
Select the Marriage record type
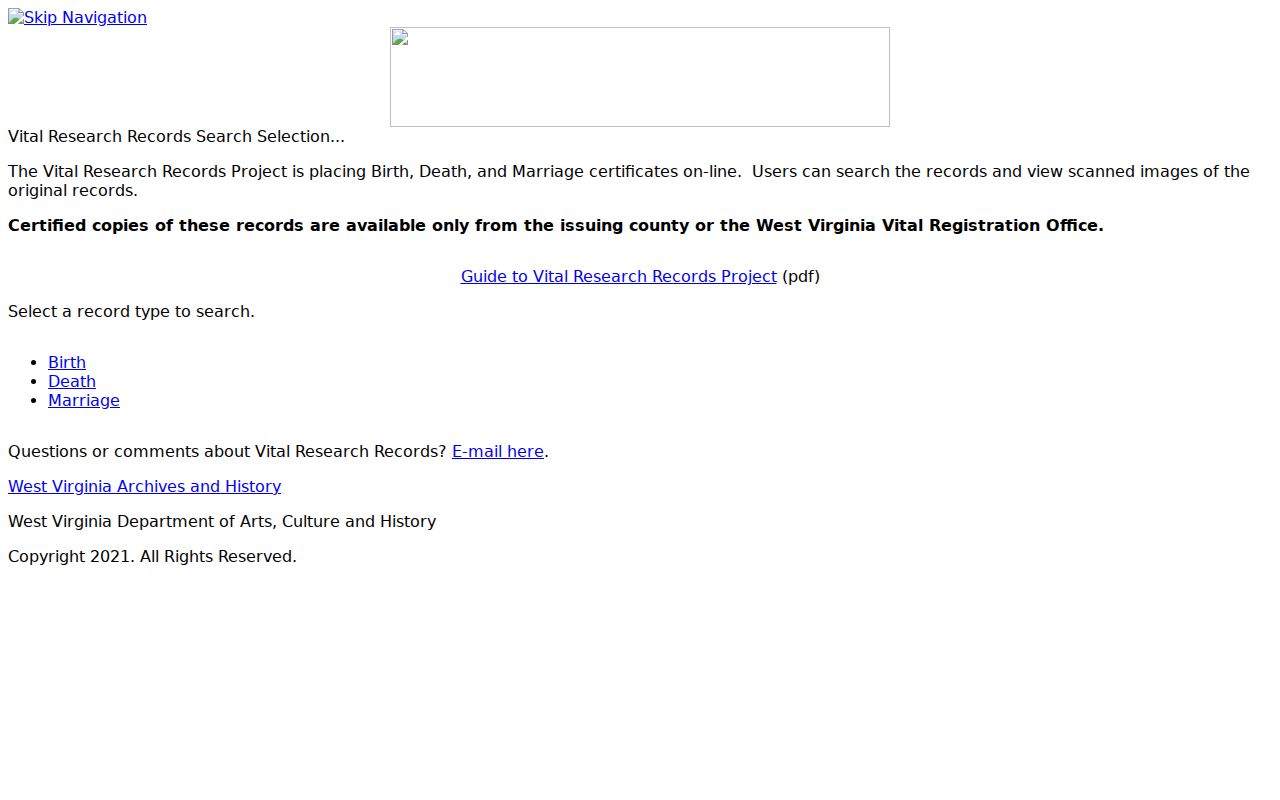coord(84,400)
